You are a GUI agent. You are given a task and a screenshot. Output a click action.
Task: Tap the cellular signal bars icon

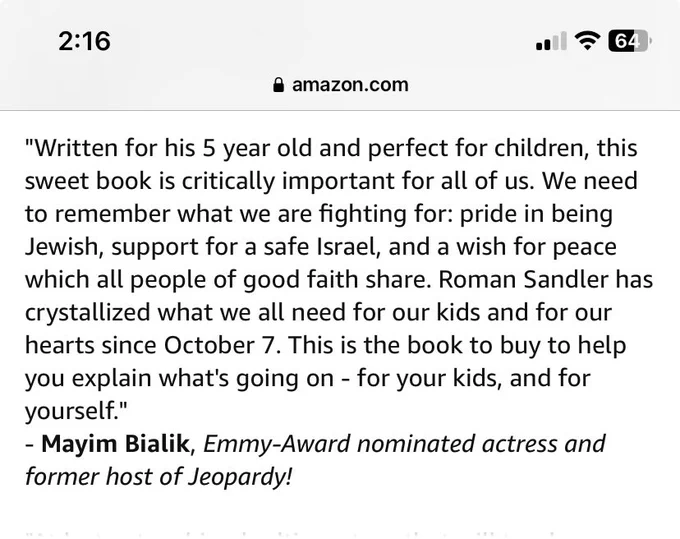pyautogui.click(x=551, y=41)
